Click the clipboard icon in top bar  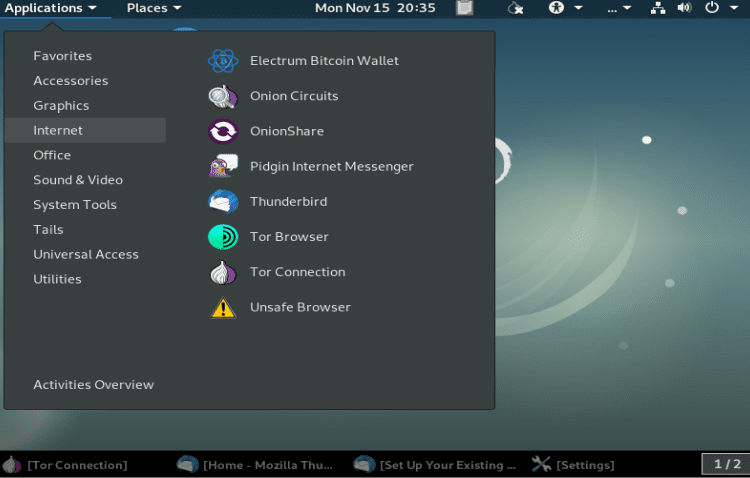coord(464,8)
